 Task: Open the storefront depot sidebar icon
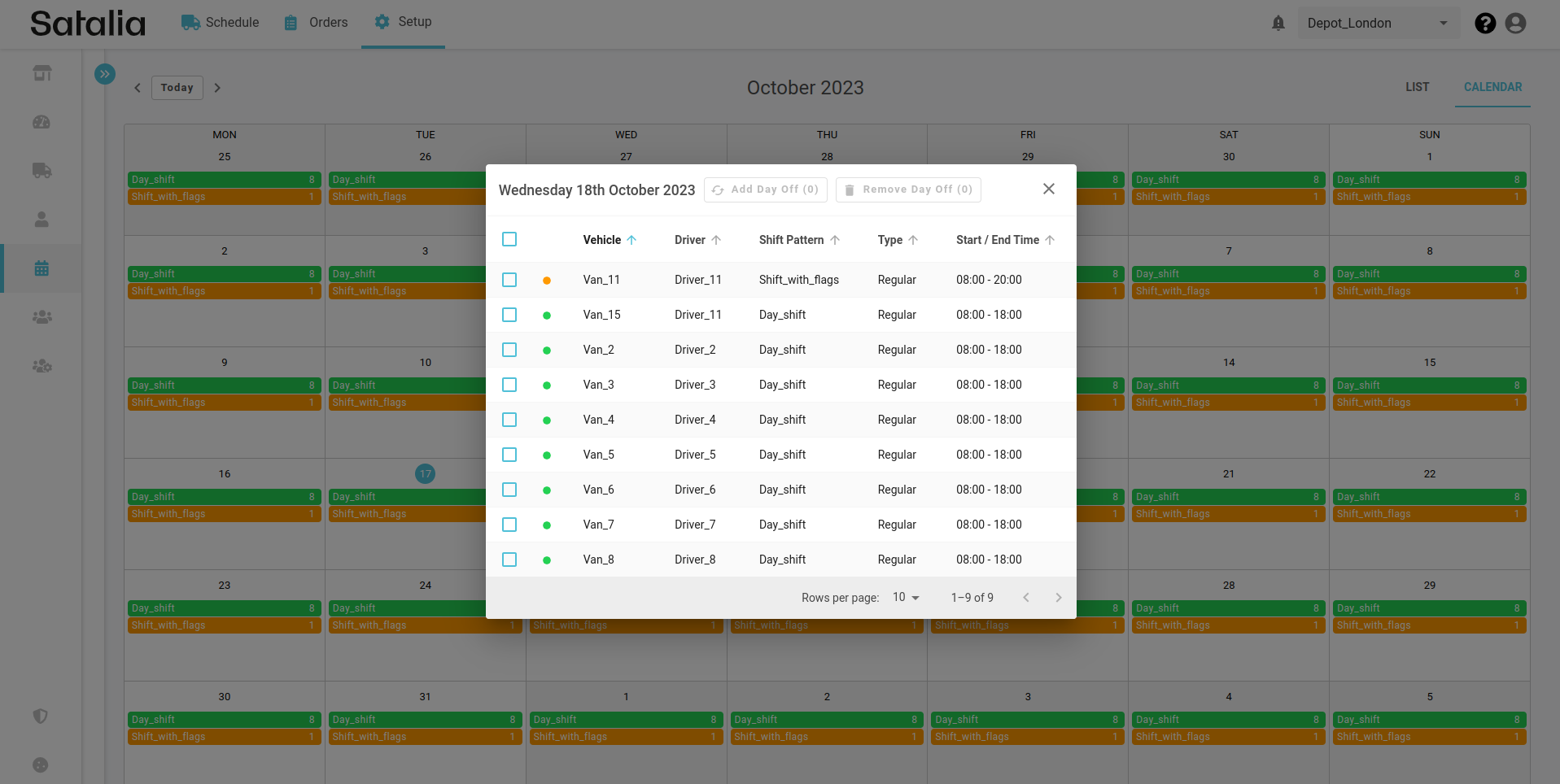point(42,73)
